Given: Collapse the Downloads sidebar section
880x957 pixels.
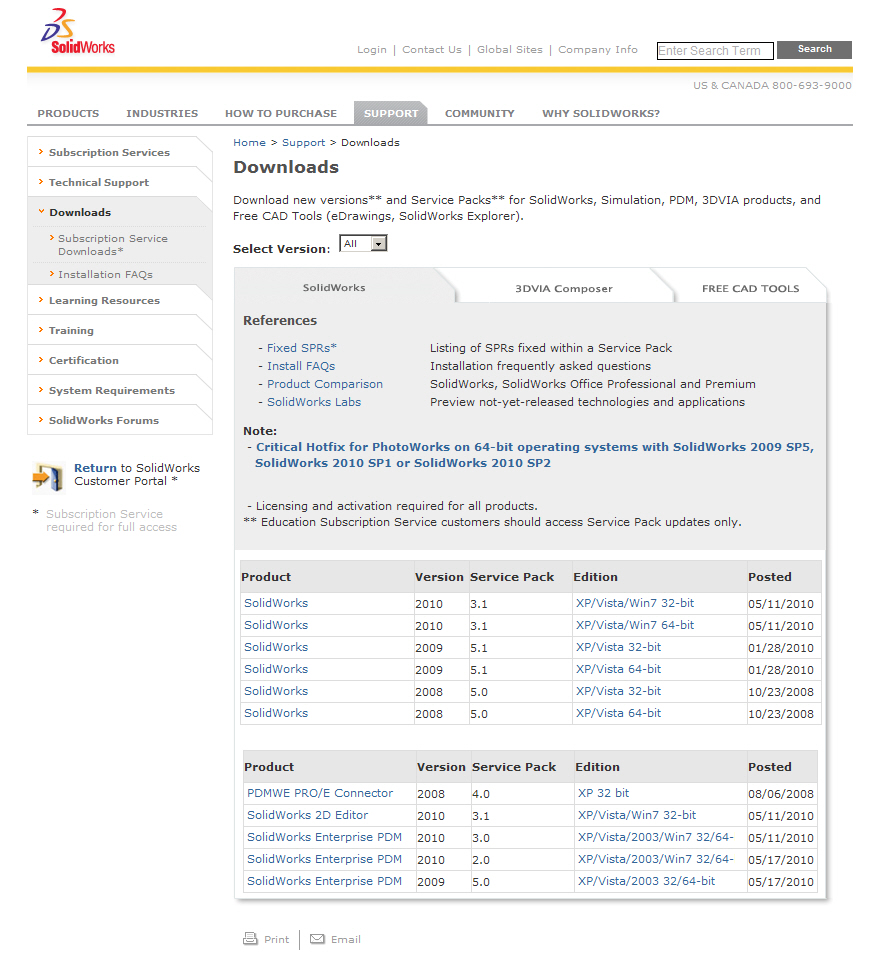Looking at the screenshot, I should (80, 212).
